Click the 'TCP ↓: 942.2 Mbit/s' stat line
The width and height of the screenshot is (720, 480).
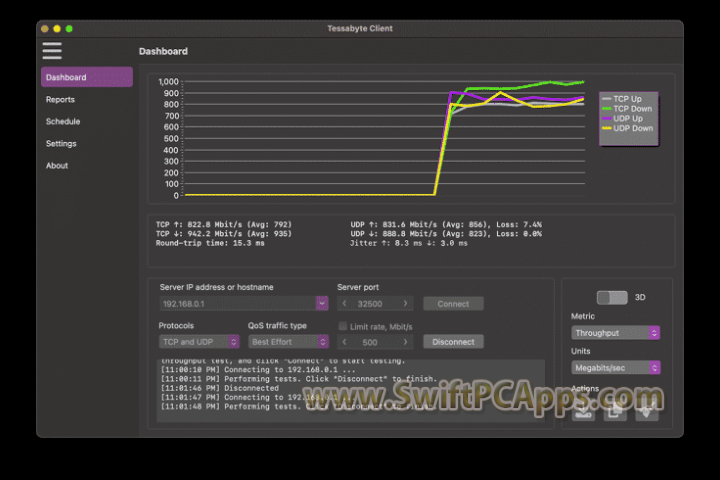(224, 234)
